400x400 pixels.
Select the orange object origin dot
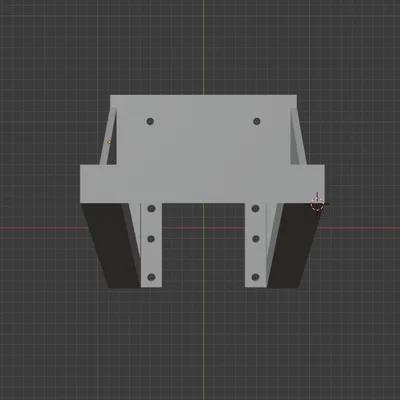109,142
